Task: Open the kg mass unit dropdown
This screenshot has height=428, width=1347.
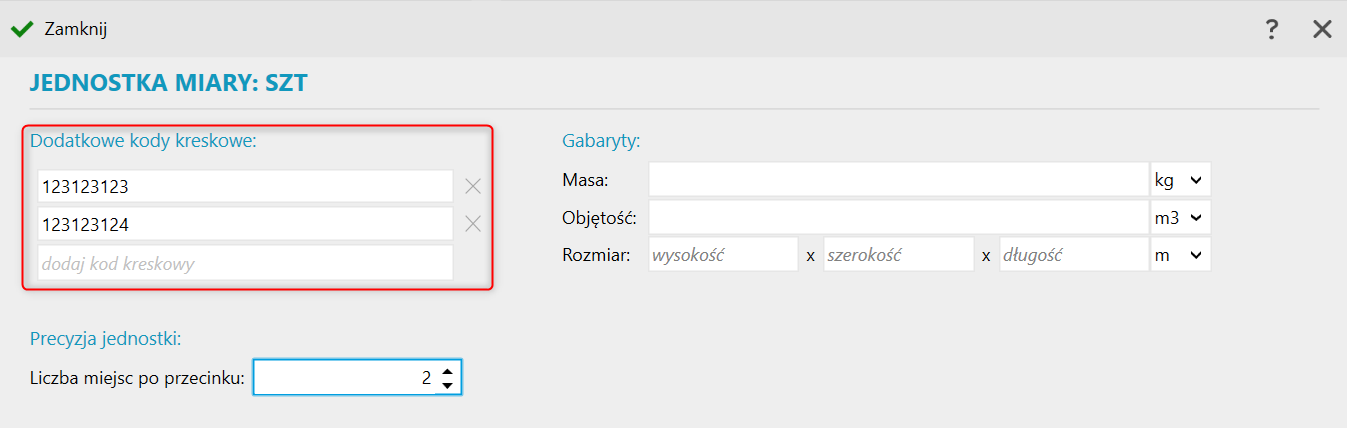Action: click(x=1181, y=180)
